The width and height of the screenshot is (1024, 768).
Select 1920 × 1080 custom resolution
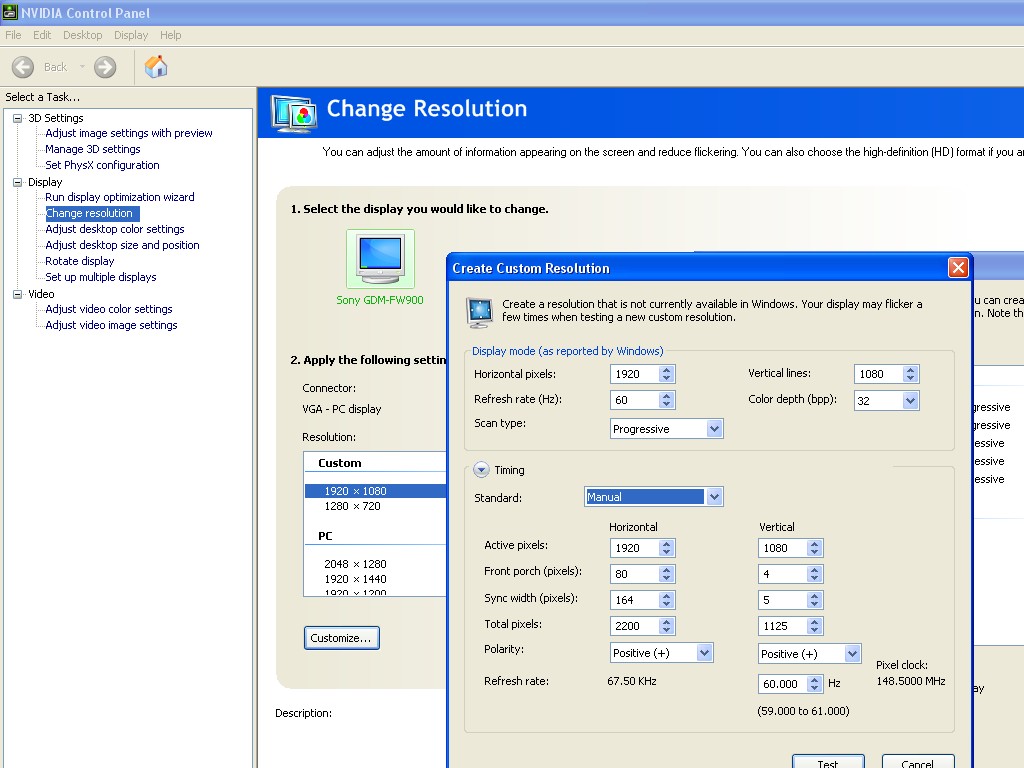375,491
